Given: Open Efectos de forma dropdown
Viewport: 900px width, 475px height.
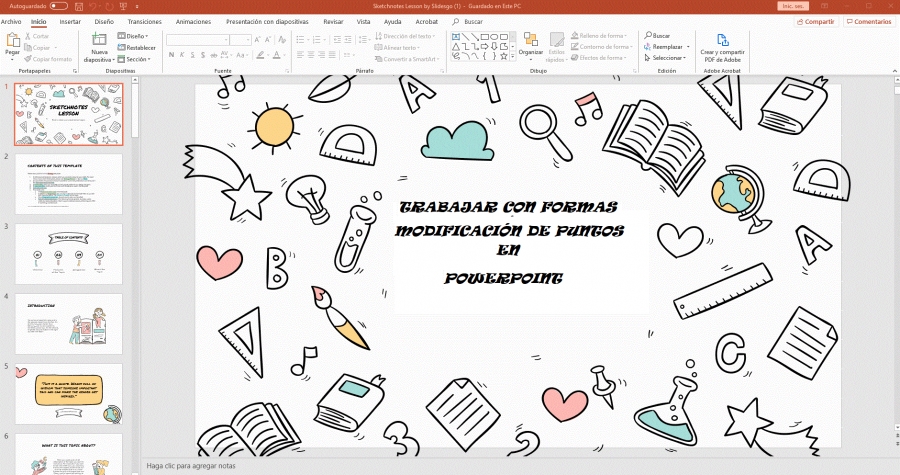Looking at the screenshot, I should click(599, 58).
